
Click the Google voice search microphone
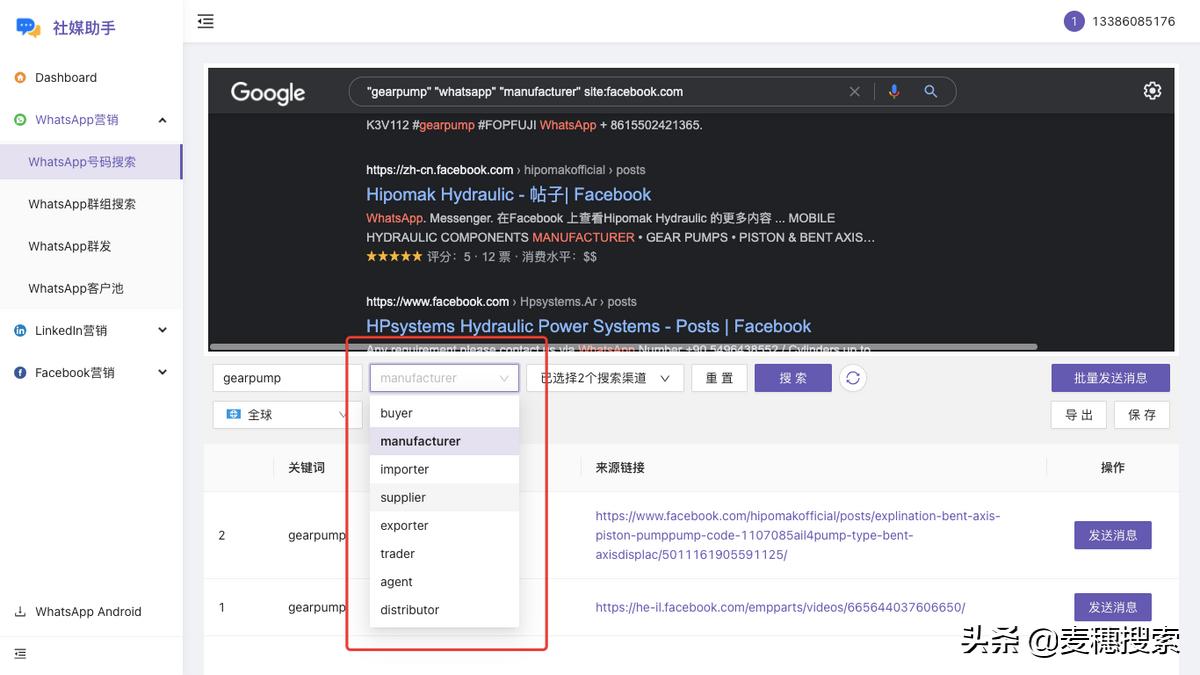click(x=894, y=91)
